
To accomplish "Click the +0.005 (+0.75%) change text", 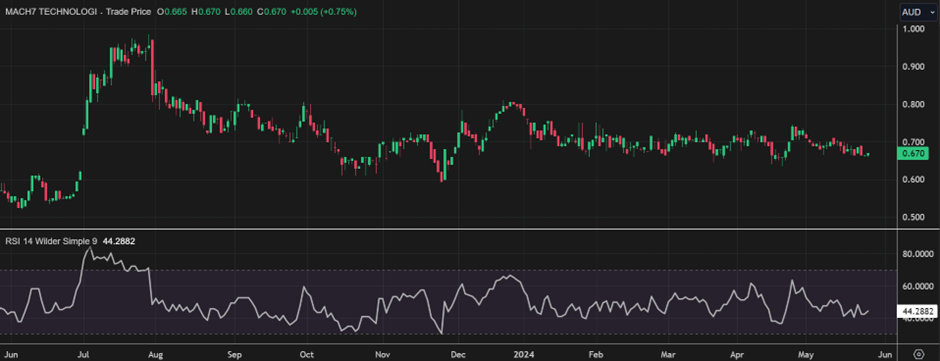I will coord(323,11).
